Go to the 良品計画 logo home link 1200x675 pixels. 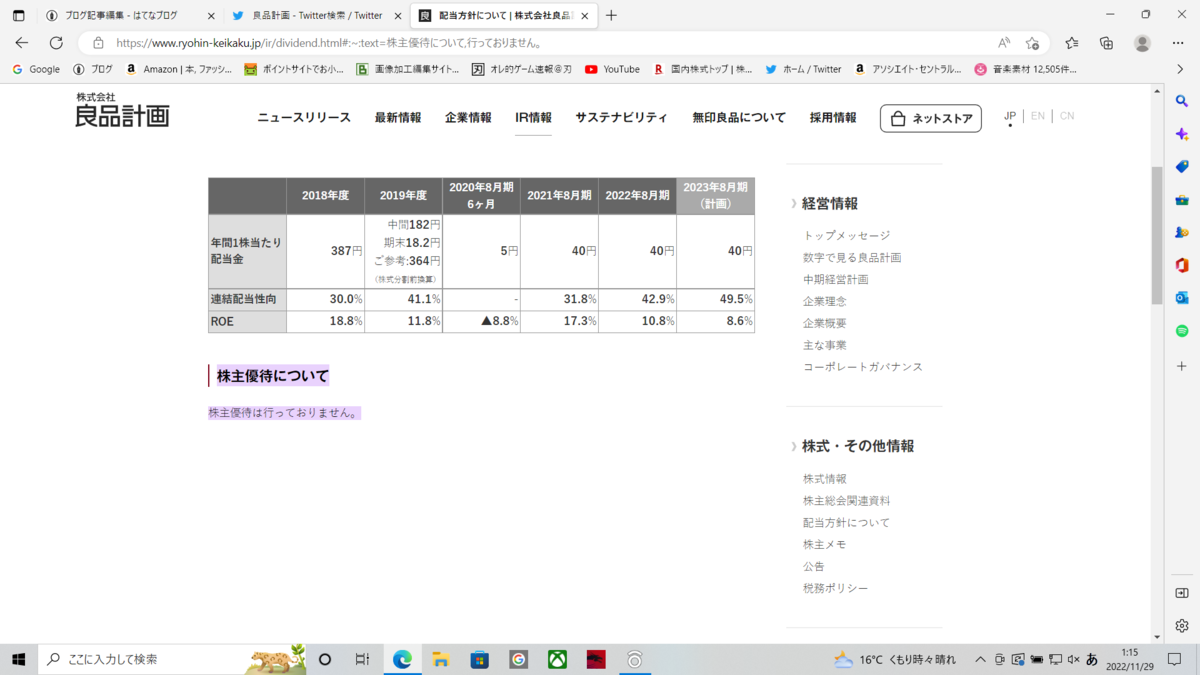(x=122, y=110)
